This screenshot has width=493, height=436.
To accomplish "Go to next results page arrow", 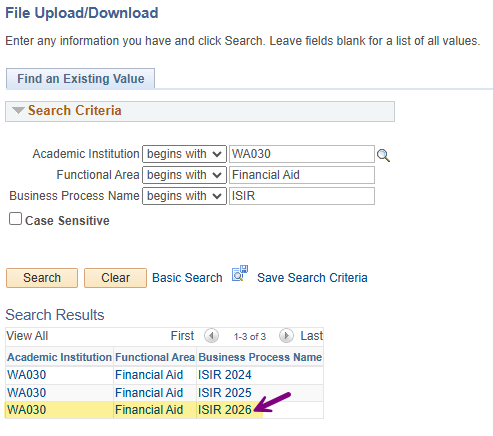I will click(286, 336).
